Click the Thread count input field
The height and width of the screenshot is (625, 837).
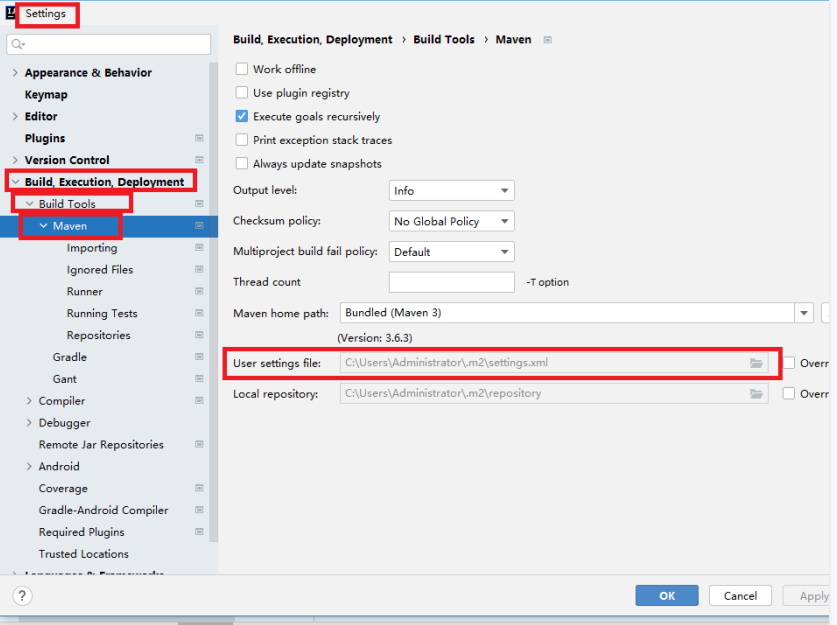point(451,282)
